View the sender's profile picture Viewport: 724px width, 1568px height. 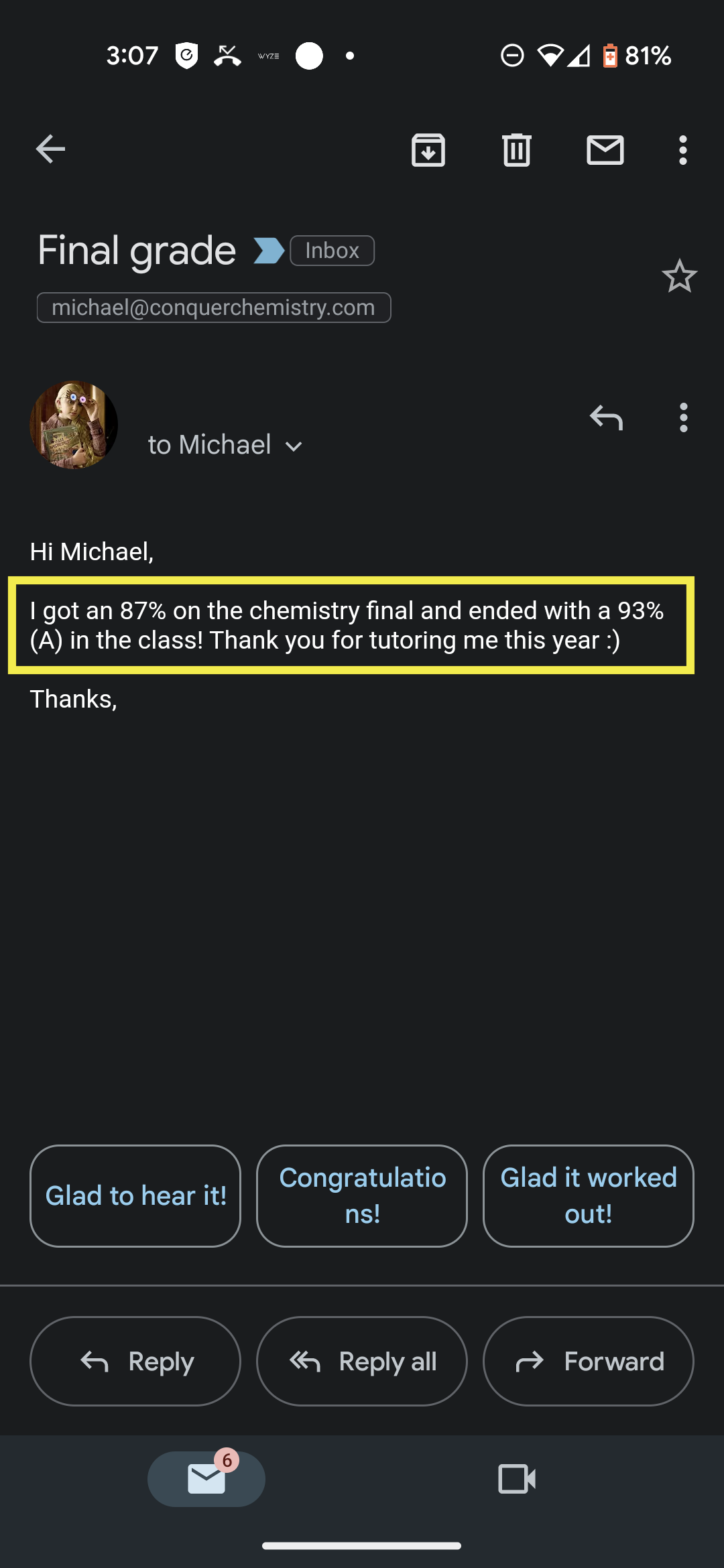(x=74, y=425)
